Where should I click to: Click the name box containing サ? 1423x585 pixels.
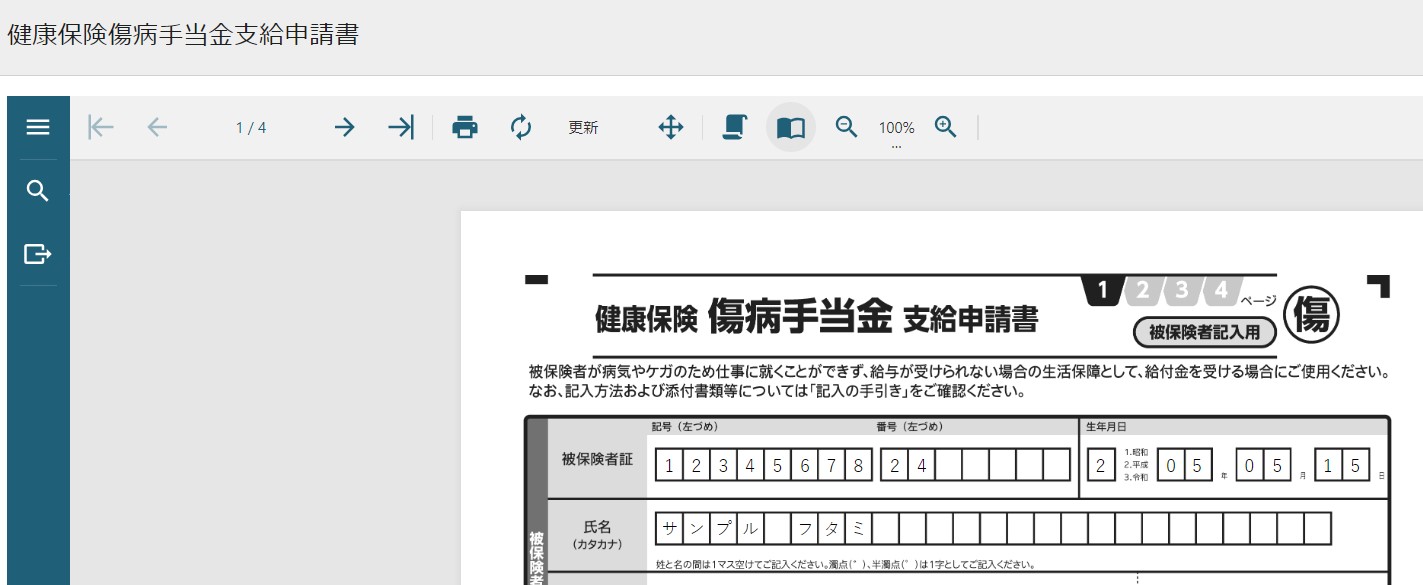pos(669,528)
